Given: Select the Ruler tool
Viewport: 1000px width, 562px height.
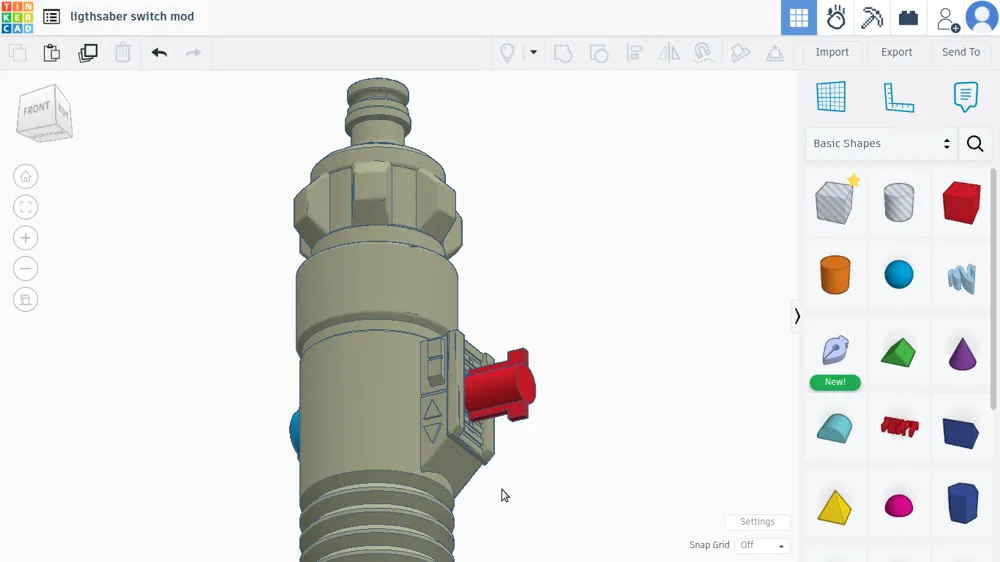Looking at the screenshot, I should pos(898,97).
